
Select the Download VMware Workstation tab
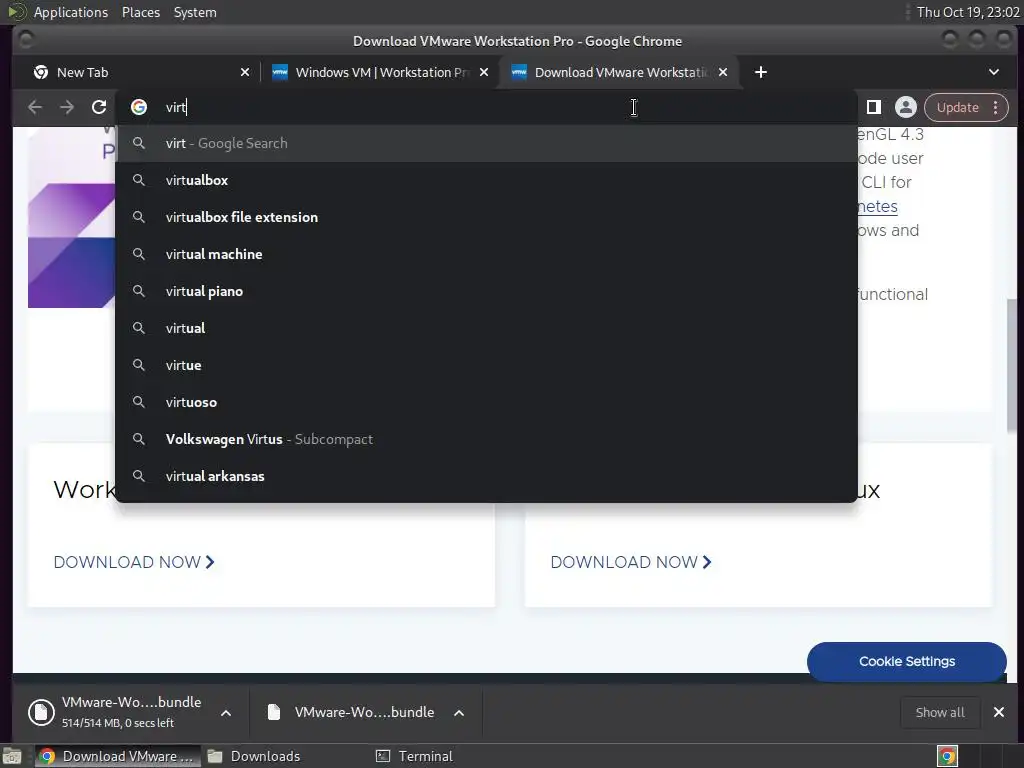tap(618, 72)
